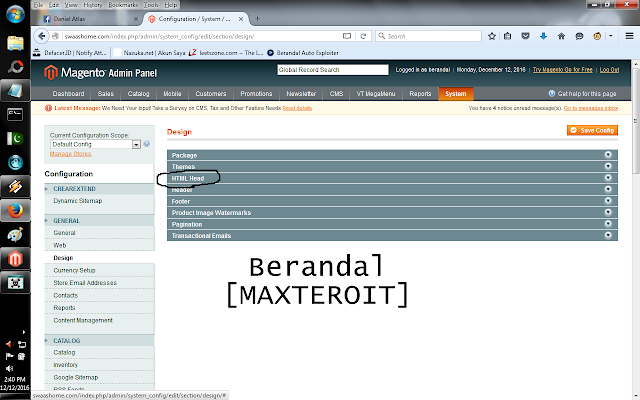Open the Pocket icon in the toolbar
The height and width of the screenshot is (400, 640).
click(525, 36)
